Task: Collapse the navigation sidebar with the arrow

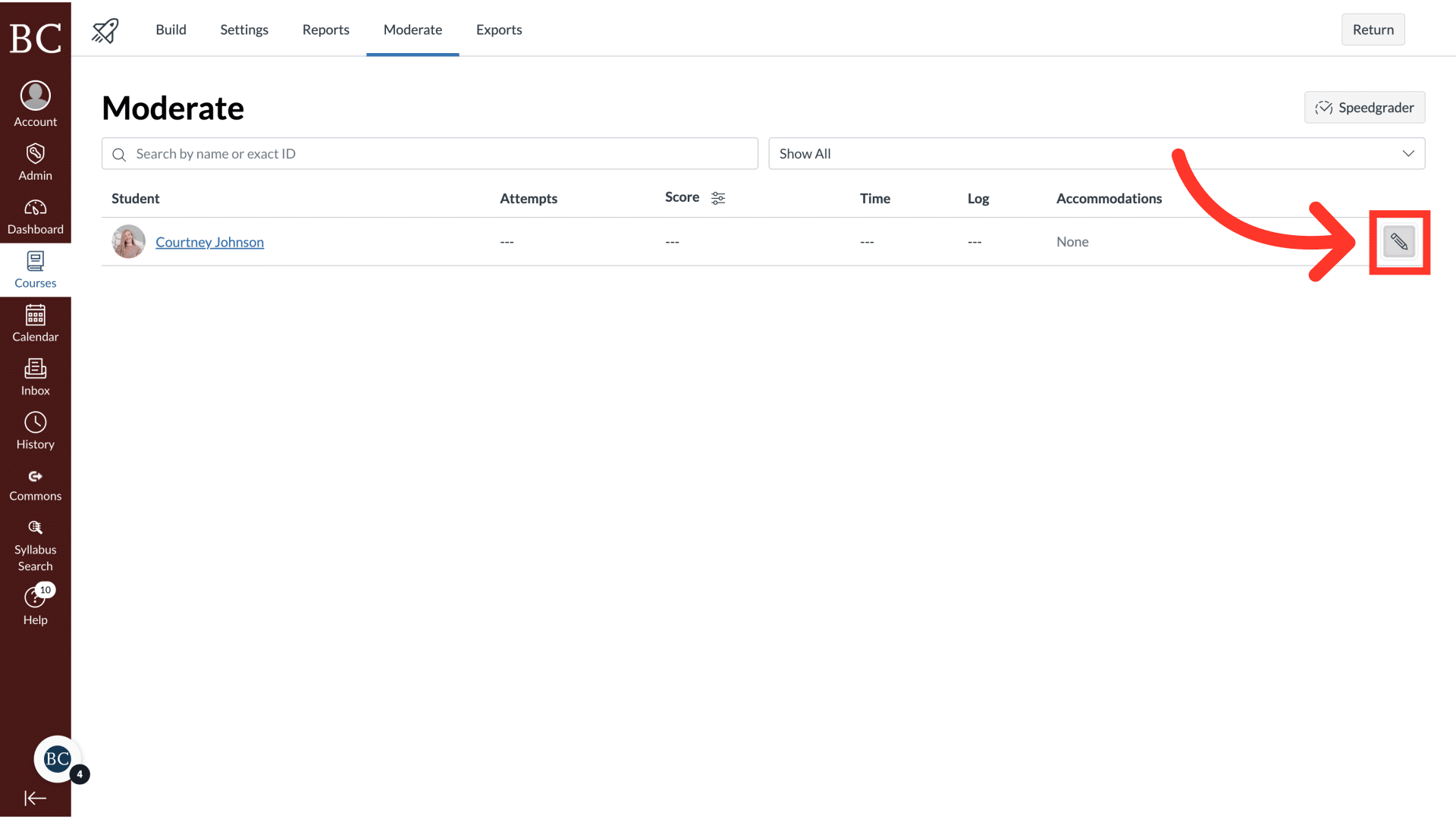Action: coord(35,798)
